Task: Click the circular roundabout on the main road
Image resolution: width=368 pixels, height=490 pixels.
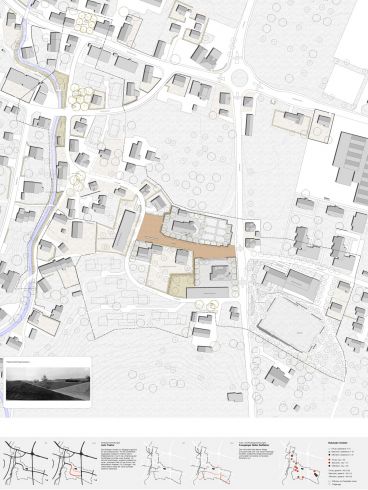Action: point(240,78)
